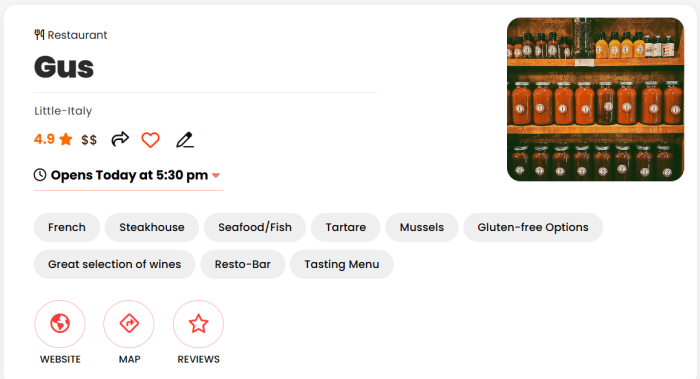Open the reviews star icon
Screen dimensions: 700x379
[198, 324]
